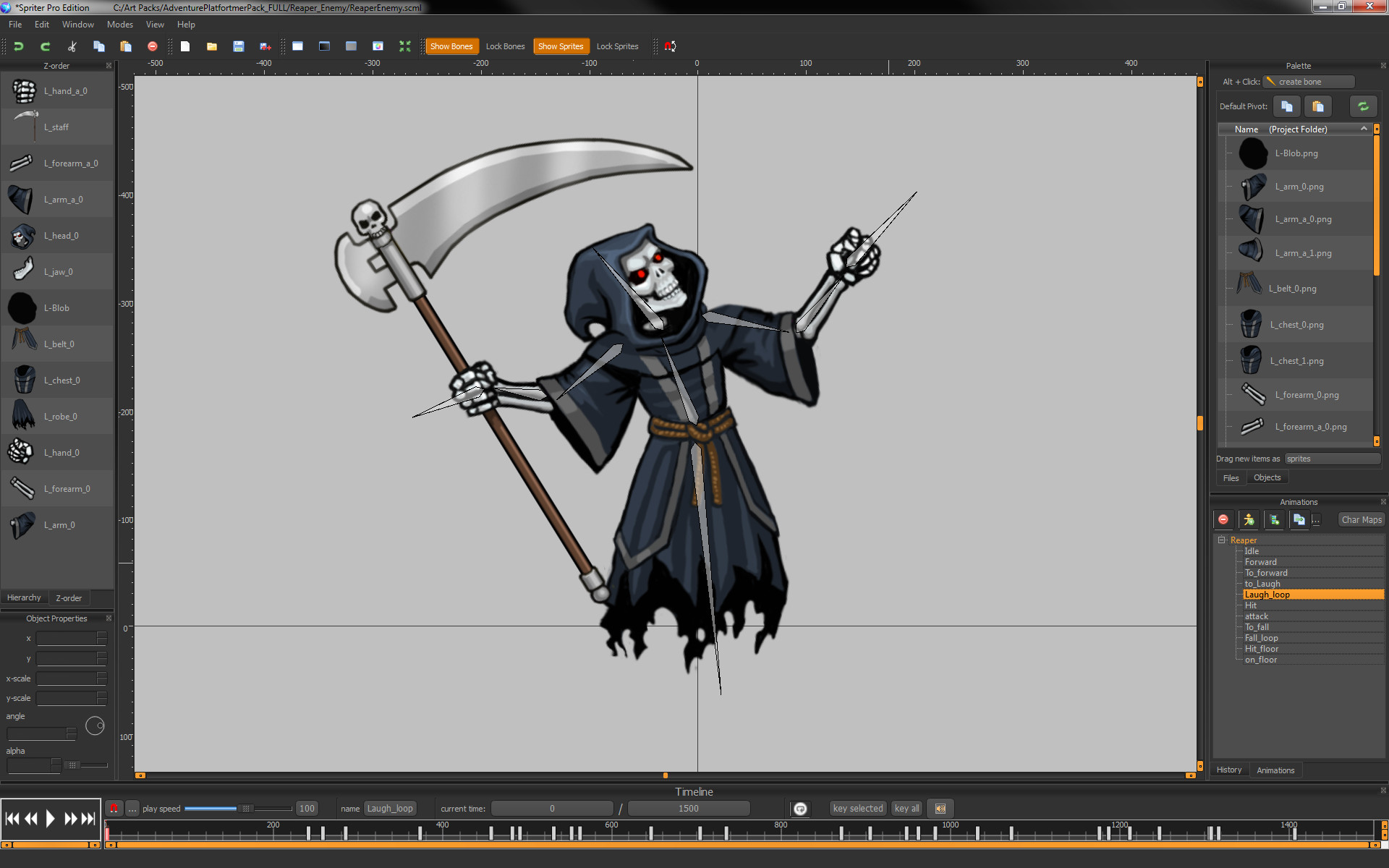Click the Cut tool icon
The image size is (1389, 868).
click(72, 46)
